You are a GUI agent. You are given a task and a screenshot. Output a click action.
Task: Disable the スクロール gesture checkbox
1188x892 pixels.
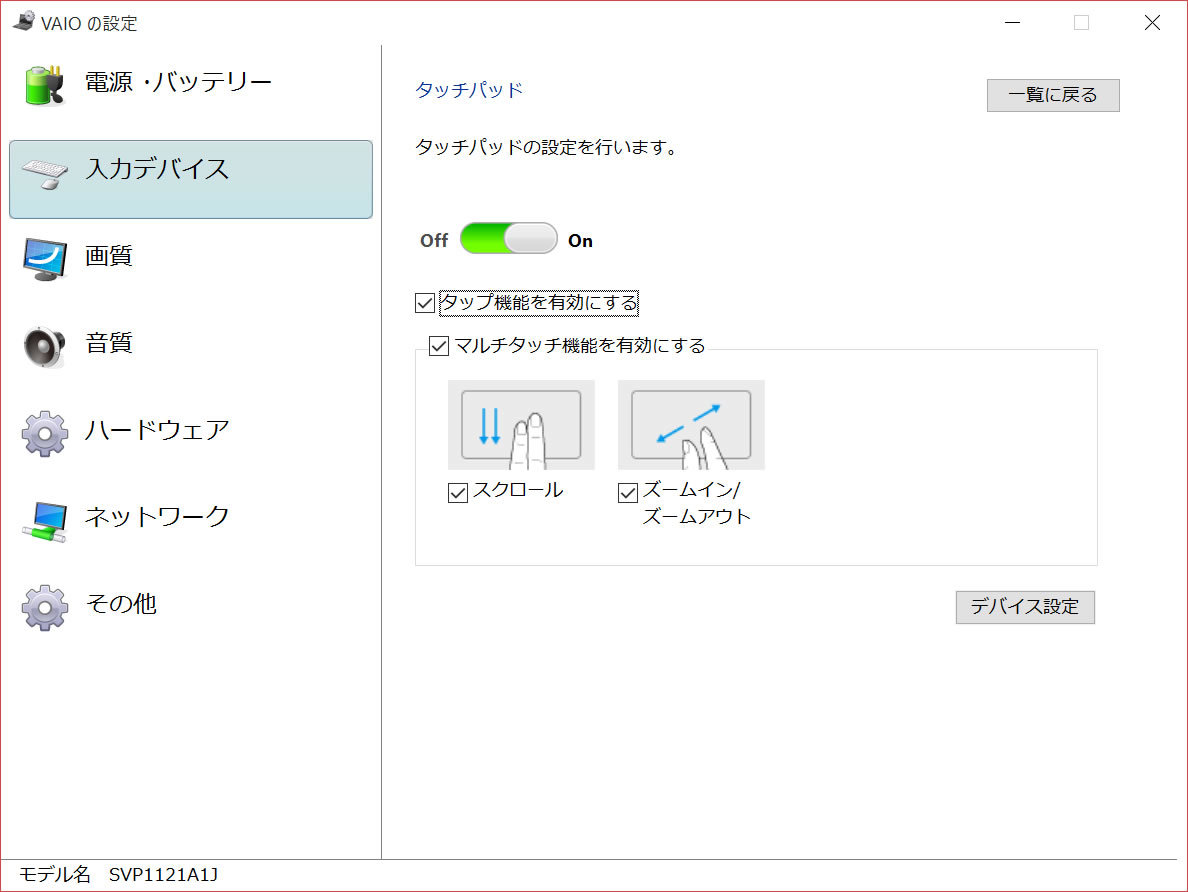point(458,492)
